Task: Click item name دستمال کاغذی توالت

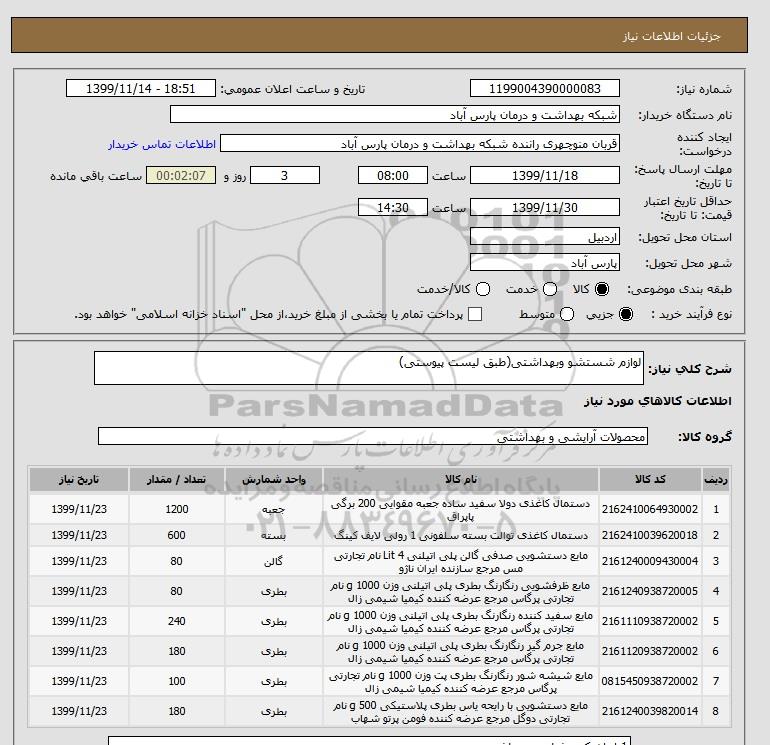Action: pyautogui.click(x=461, y=535)
